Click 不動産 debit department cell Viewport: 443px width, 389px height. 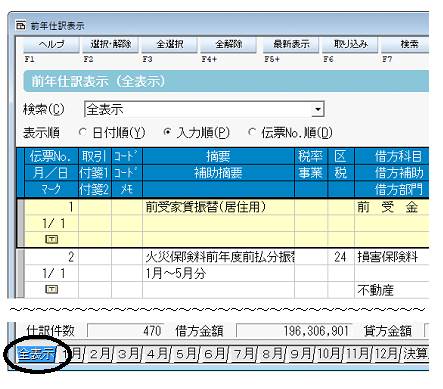[392, 290]
